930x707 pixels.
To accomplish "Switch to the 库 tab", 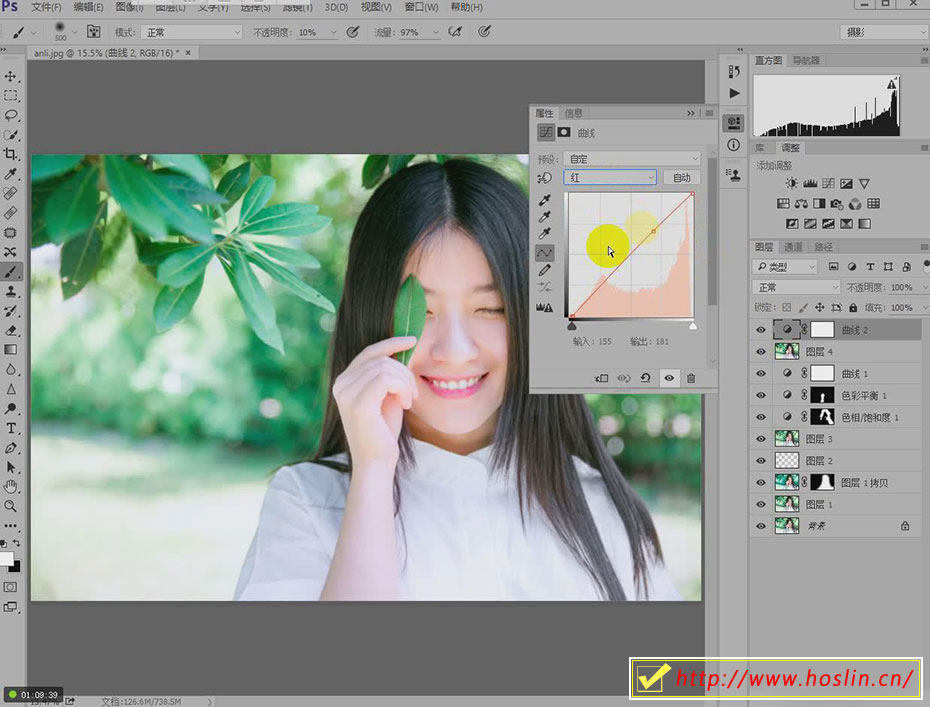I will pos(760,148).
